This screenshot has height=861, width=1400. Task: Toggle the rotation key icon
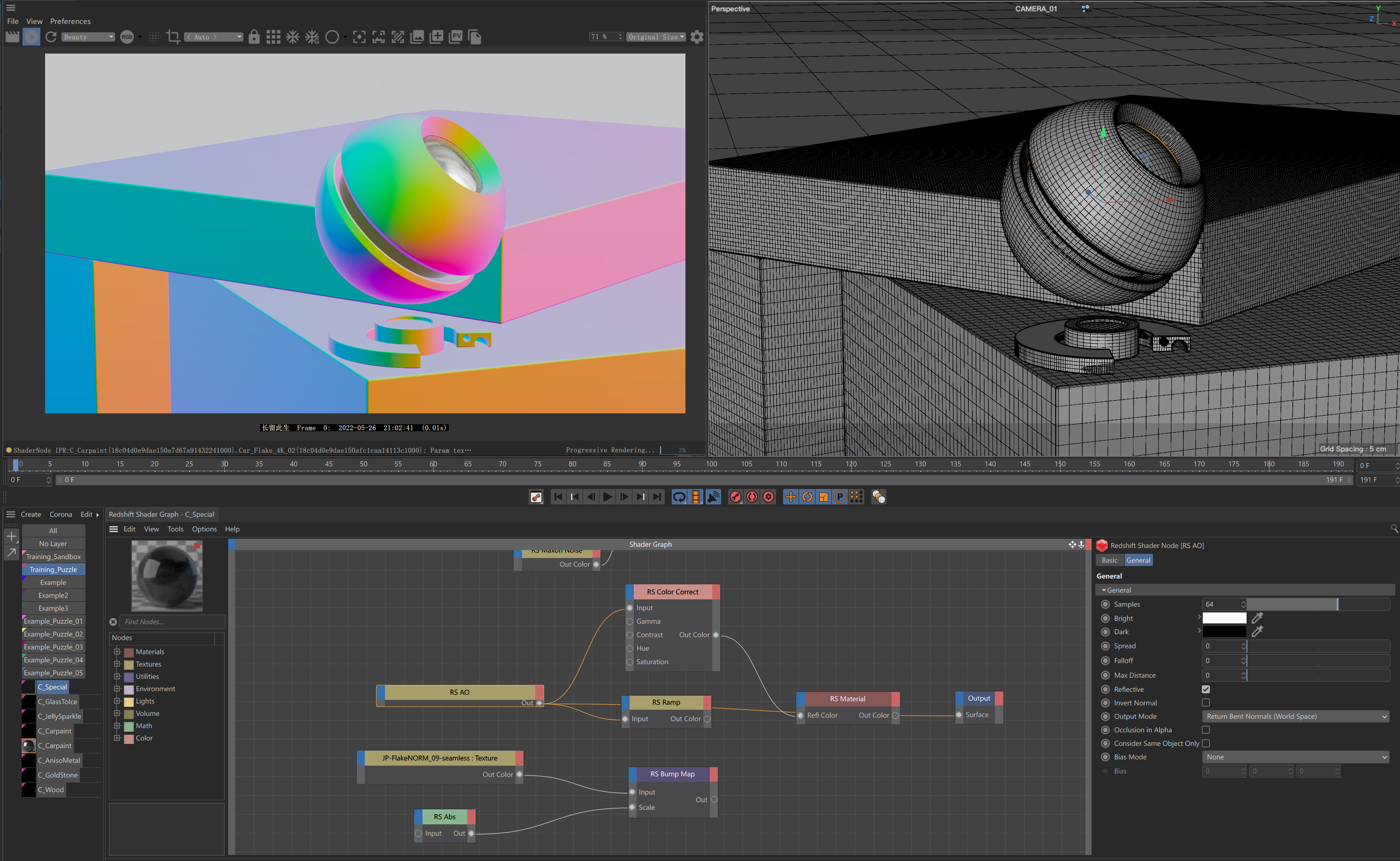point(807,497)
